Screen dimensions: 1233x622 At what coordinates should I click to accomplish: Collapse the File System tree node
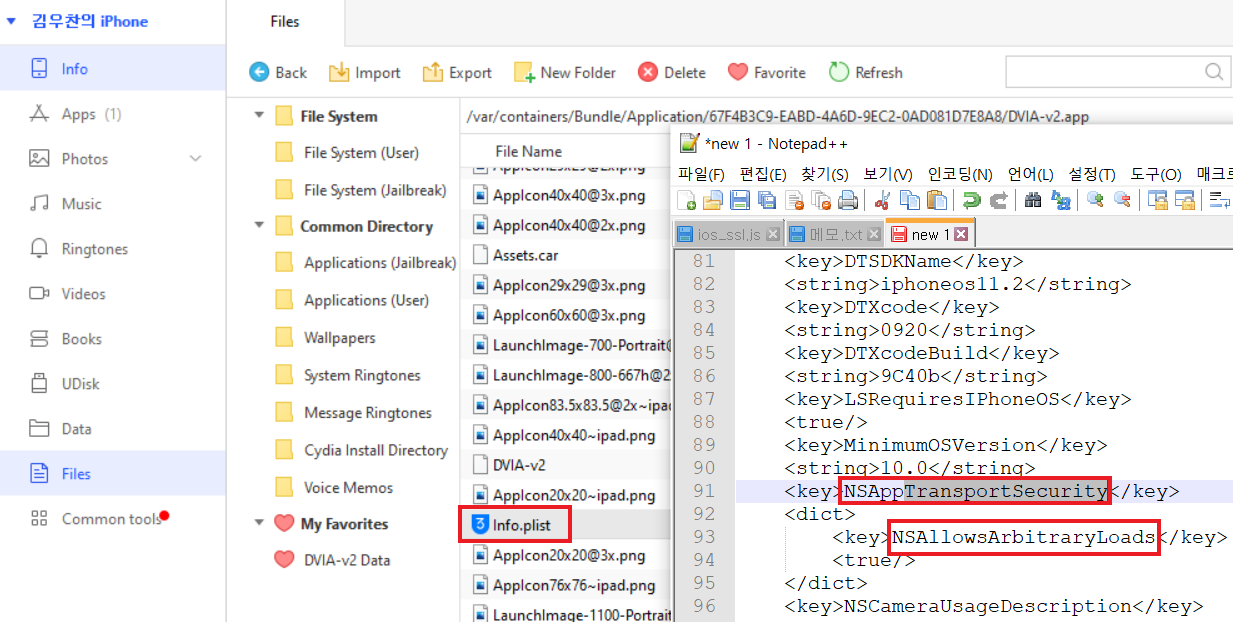click(260, 116)
